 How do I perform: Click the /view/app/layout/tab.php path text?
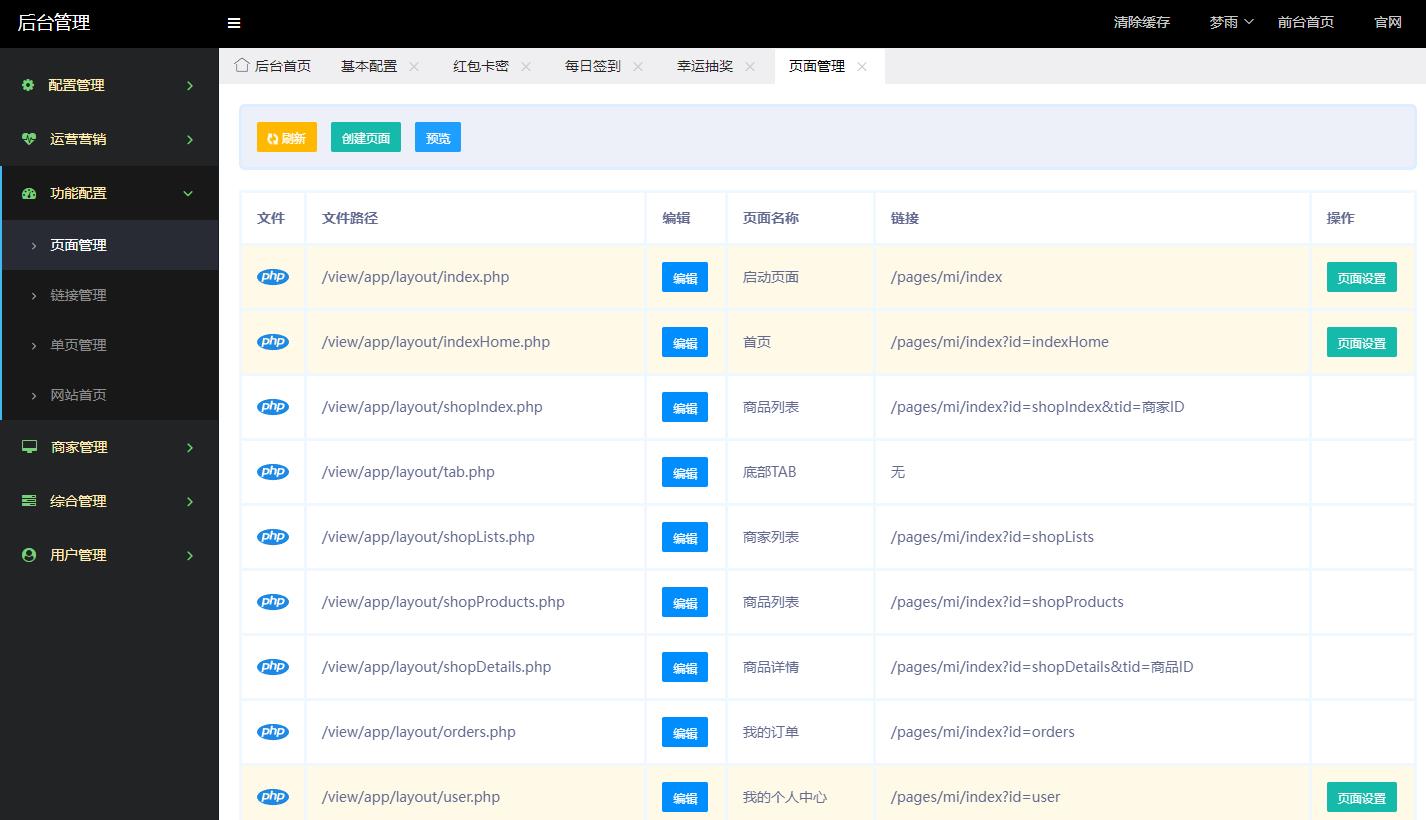[408, 472]
